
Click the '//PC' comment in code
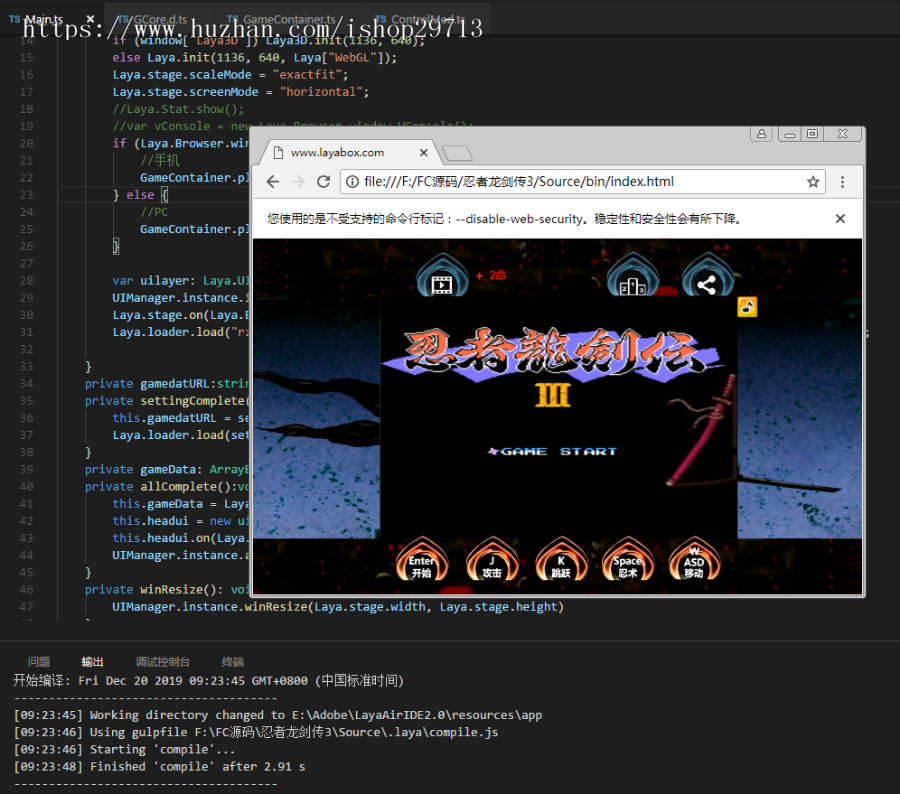click(154, 212)
